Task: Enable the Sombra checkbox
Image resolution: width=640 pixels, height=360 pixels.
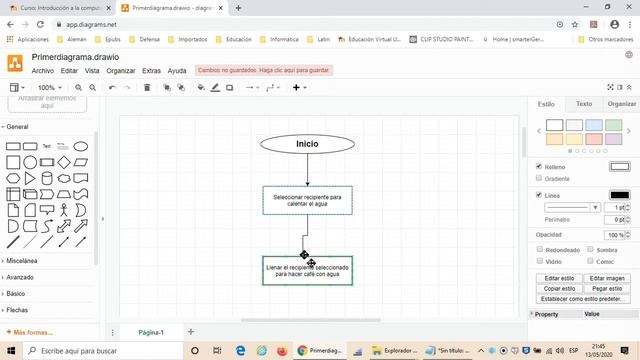Action: tap(590, 249)
